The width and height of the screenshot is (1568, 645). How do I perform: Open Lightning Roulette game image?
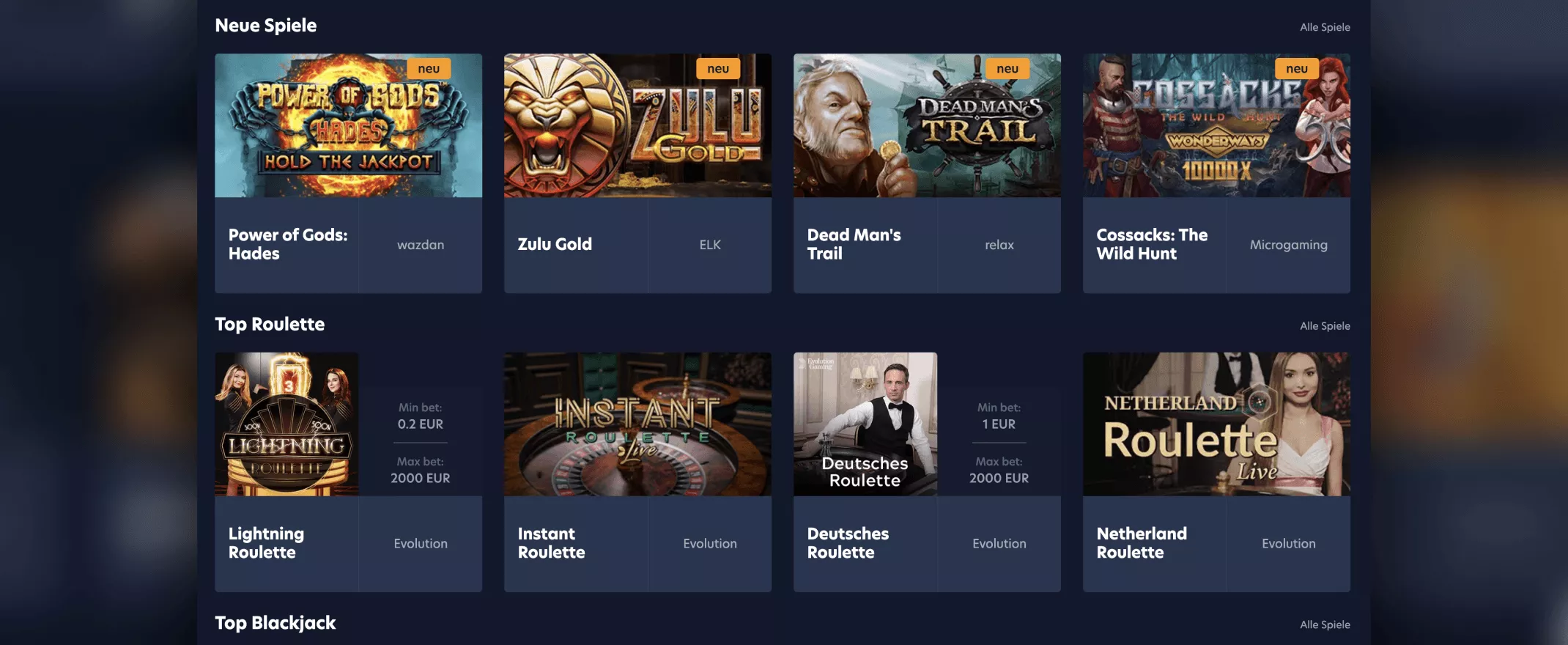(x=286, y=424)
